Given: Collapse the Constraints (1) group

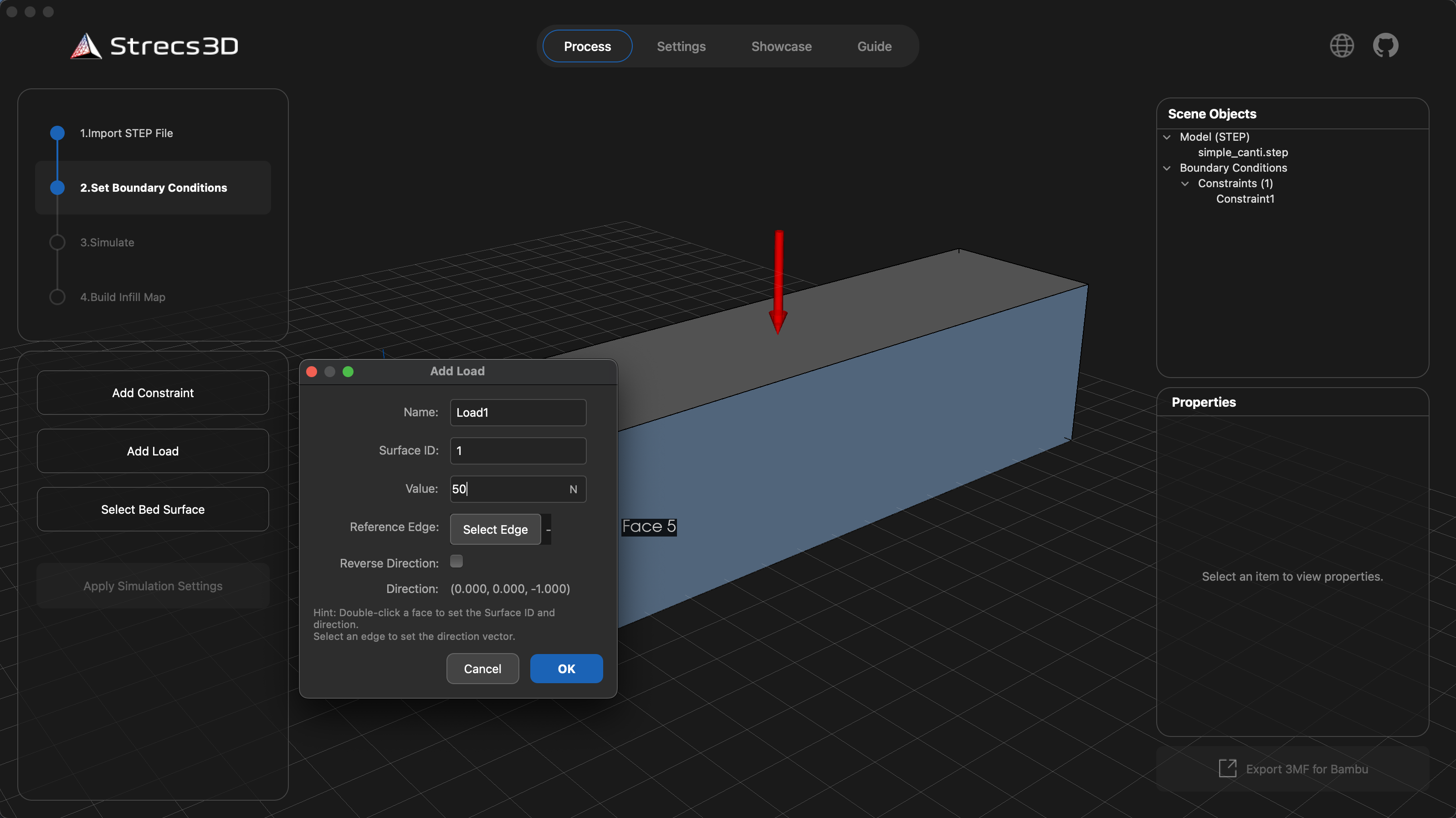Looking at the screenshot, I should [x=1184, y=184].
